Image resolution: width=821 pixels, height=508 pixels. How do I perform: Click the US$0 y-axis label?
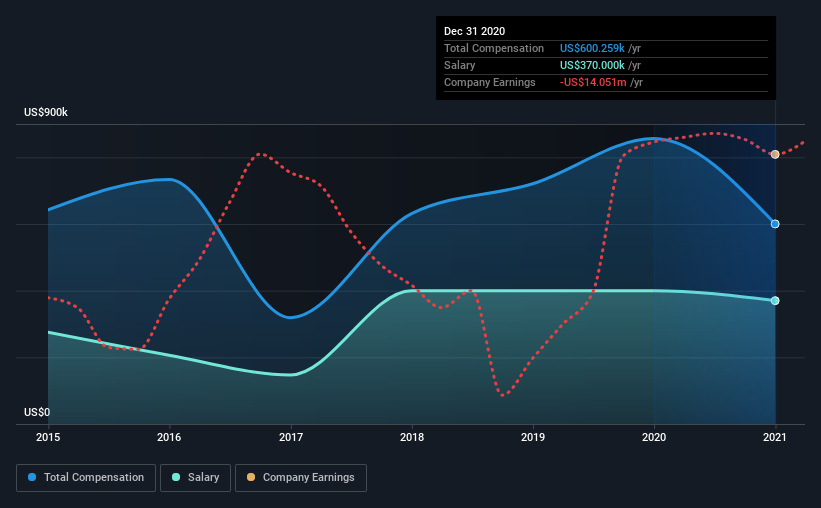point(37,412)
